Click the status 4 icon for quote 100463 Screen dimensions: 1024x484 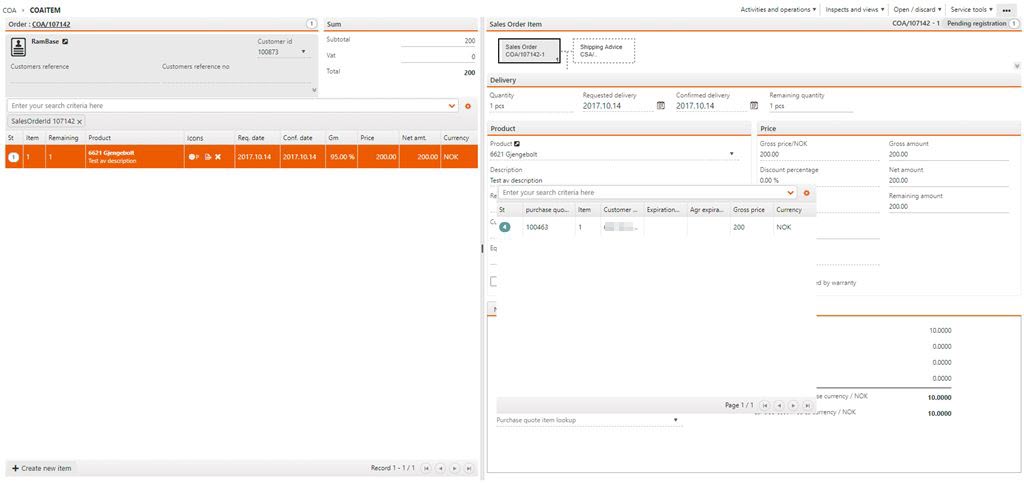pos(504,227)
